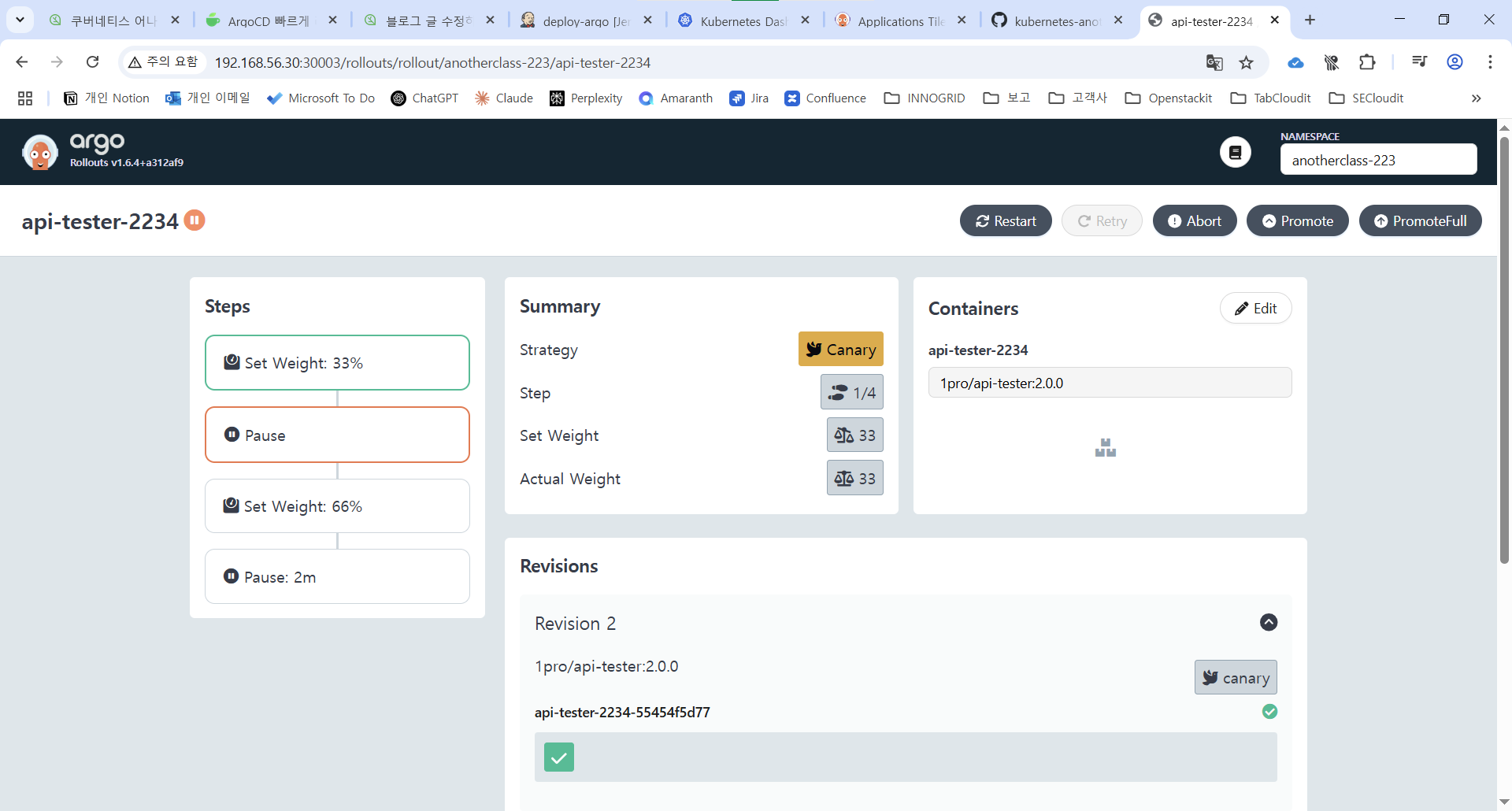Image resolution: width=1512 pixels, height=811 pixels.
Task: Open the Confluence bookmark
Action: 825,98
